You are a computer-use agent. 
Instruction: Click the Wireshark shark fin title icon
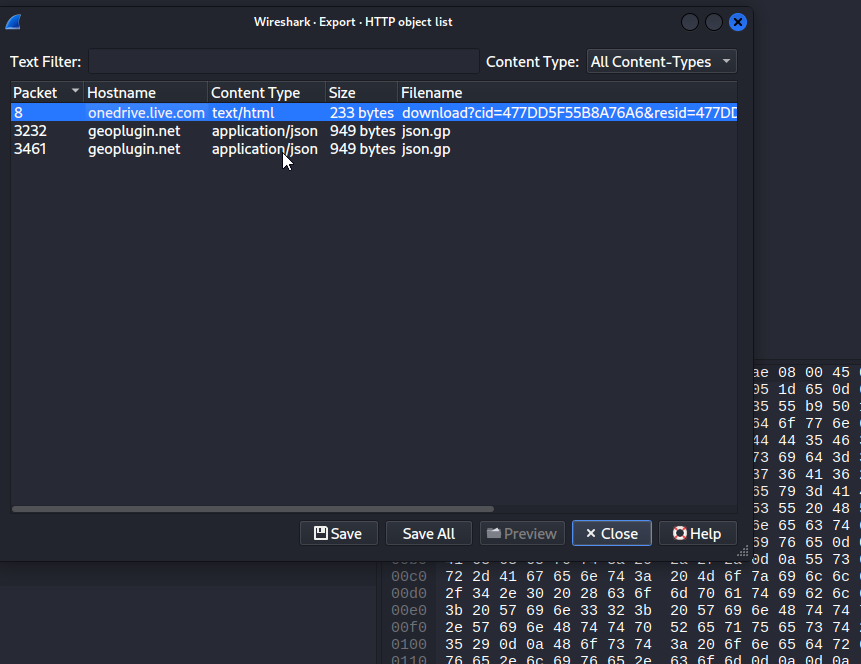coord(13,22)
